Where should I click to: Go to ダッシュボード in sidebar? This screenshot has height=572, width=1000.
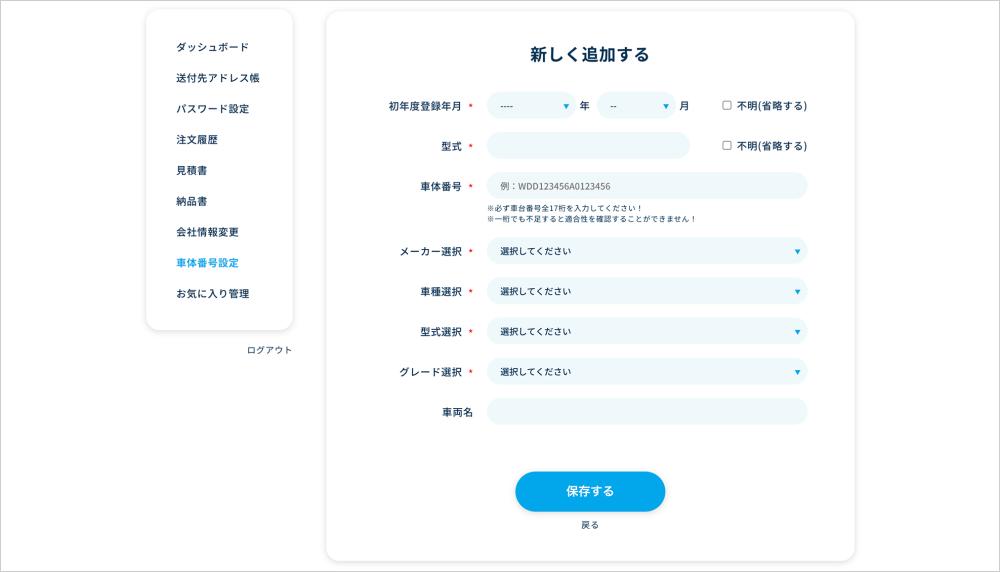coord(212,47)
